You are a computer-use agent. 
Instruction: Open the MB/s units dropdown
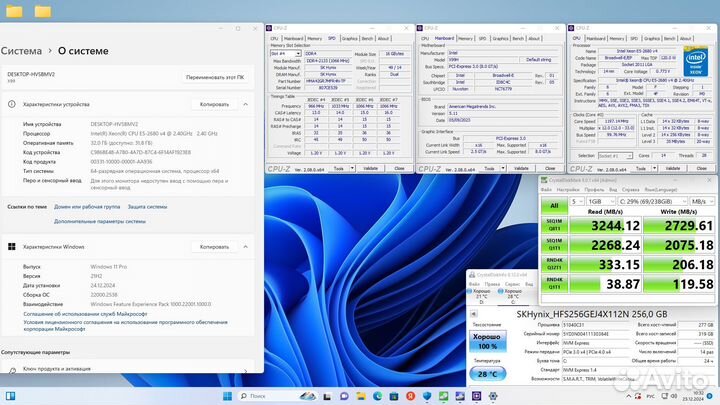702,201
